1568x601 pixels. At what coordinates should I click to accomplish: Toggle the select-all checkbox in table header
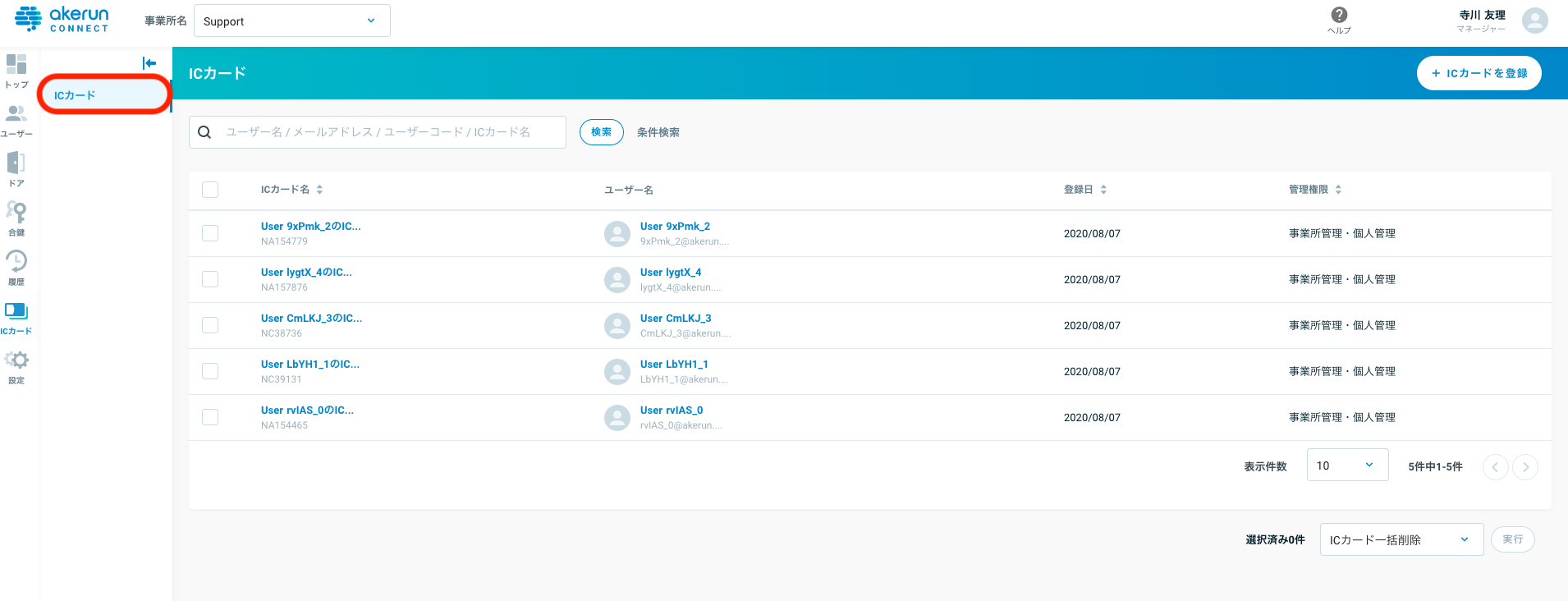coord(210,190)
